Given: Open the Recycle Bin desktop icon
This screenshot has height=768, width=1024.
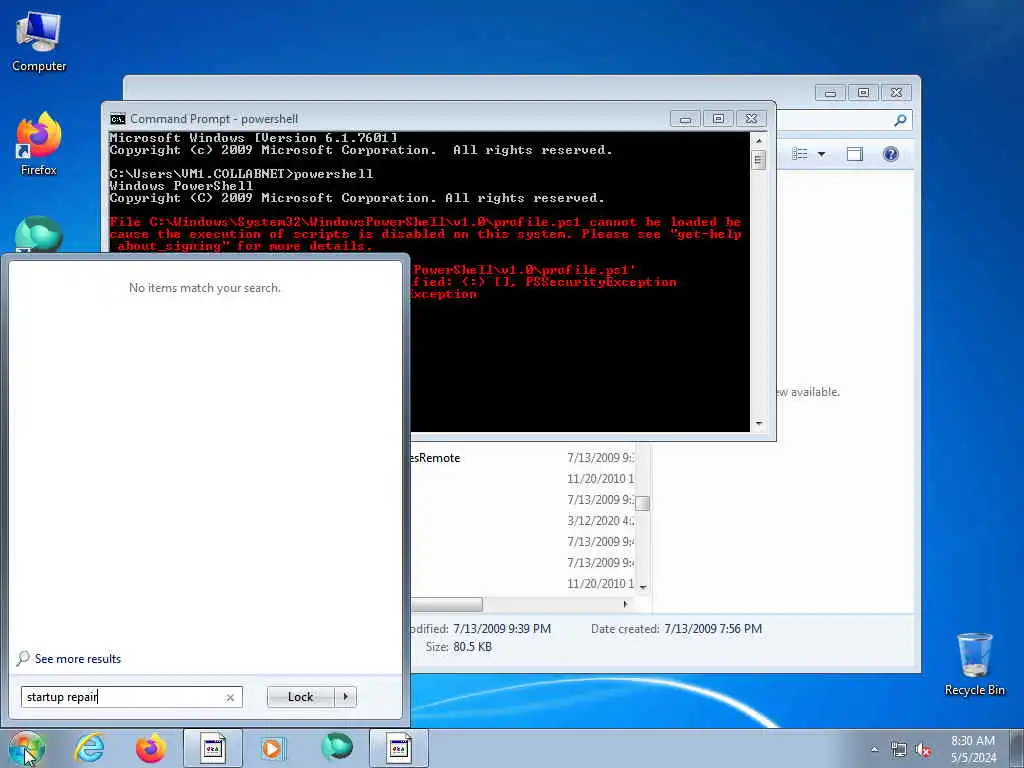Looking at the screenshot, I should tap(974, 664).
